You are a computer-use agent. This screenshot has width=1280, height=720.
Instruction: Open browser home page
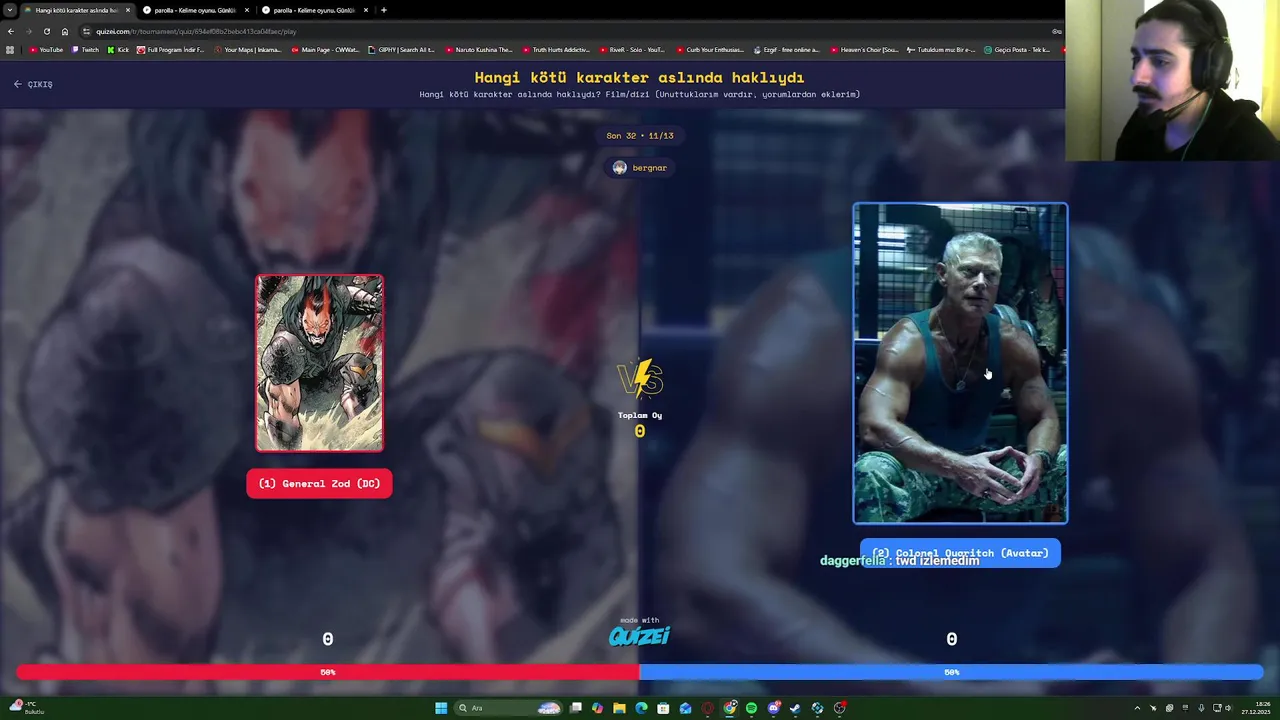coord(65,31)
